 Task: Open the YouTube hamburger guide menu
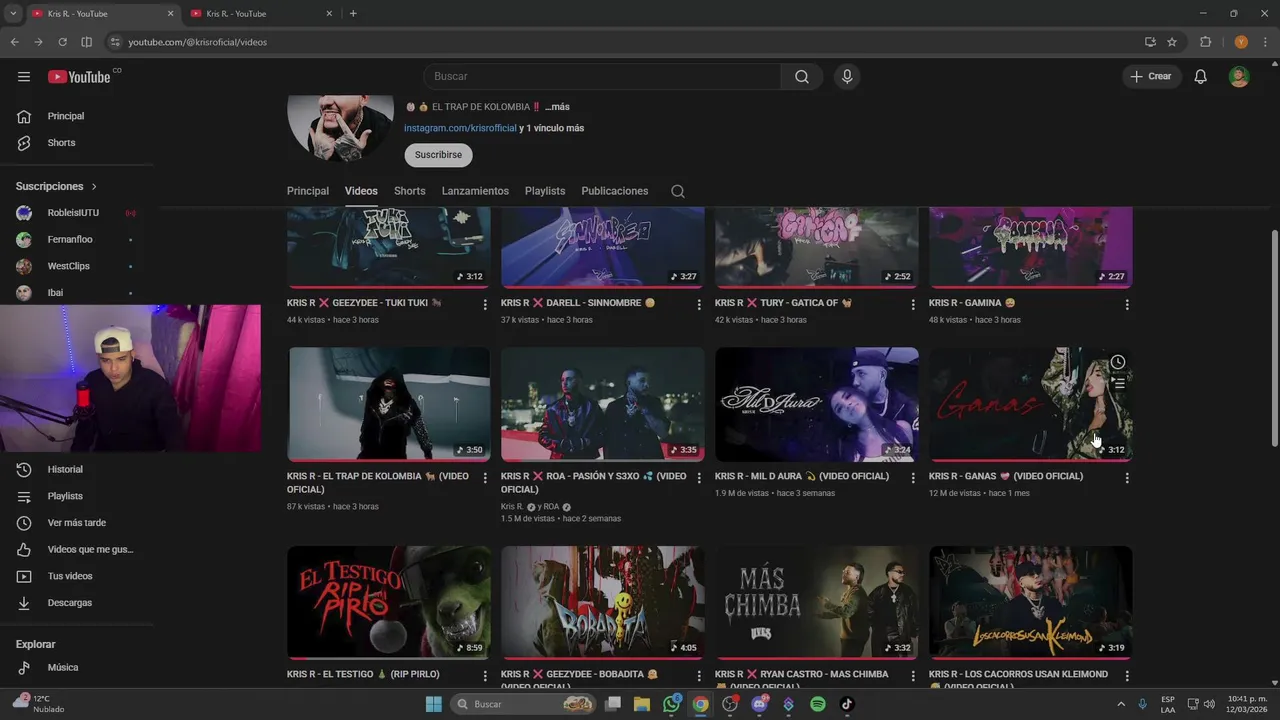[24, 77]
